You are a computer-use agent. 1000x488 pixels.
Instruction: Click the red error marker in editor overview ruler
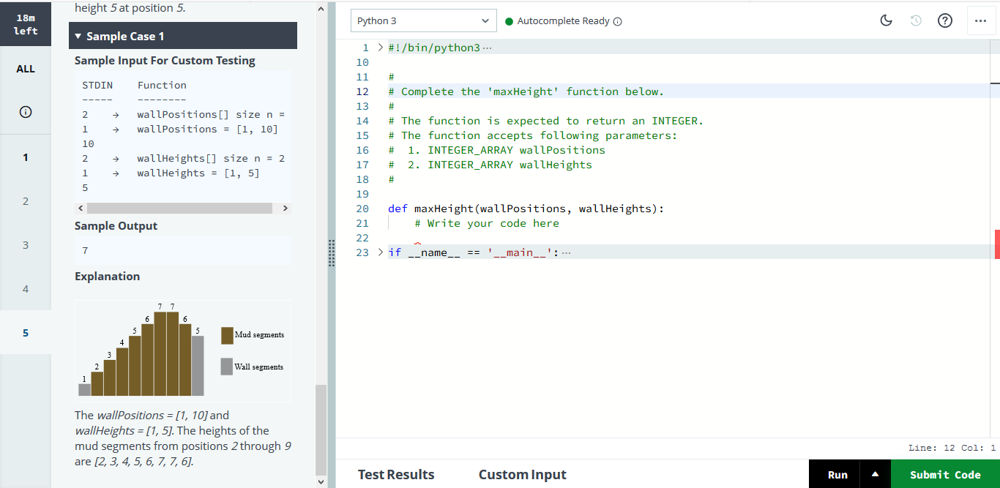(997, 245)
